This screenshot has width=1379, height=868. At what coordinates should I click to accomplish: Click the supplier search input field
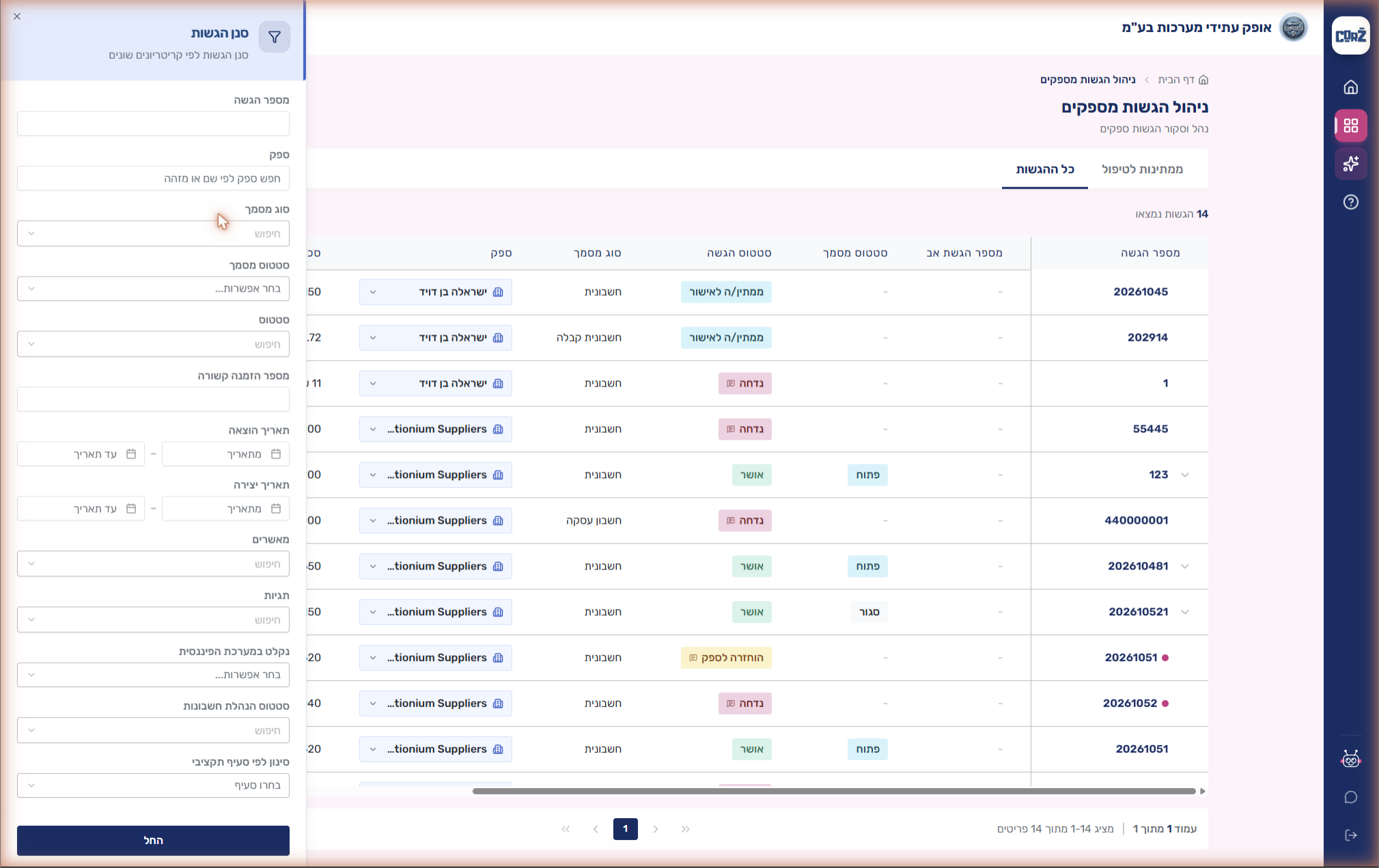click(x=153, y=179)
